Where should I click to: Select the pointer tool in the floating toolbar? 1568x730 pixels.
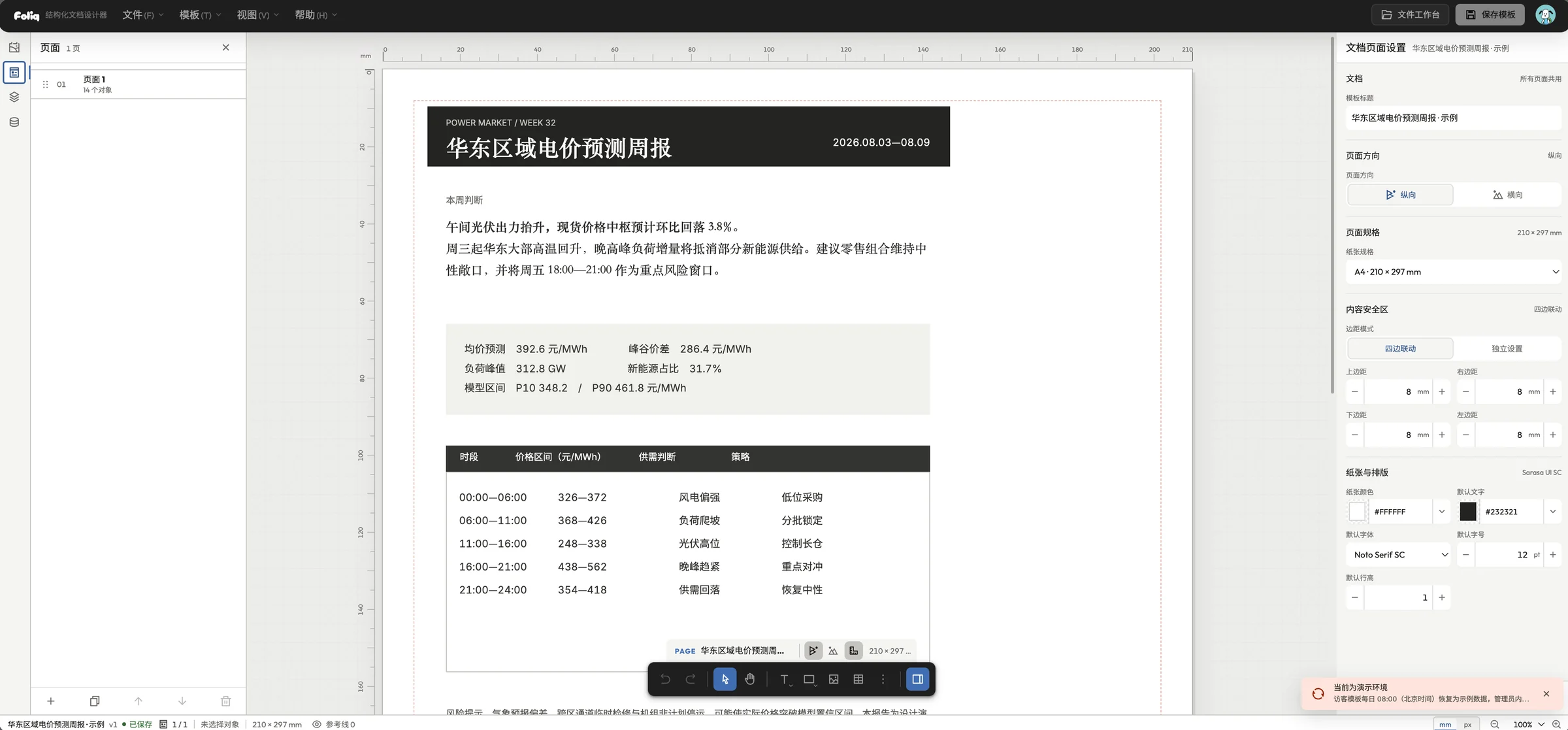coord(725,679)
